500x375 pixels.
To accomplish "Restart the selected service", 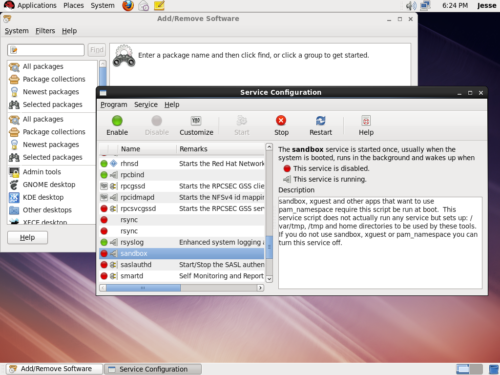I will [x=320, y=125].
